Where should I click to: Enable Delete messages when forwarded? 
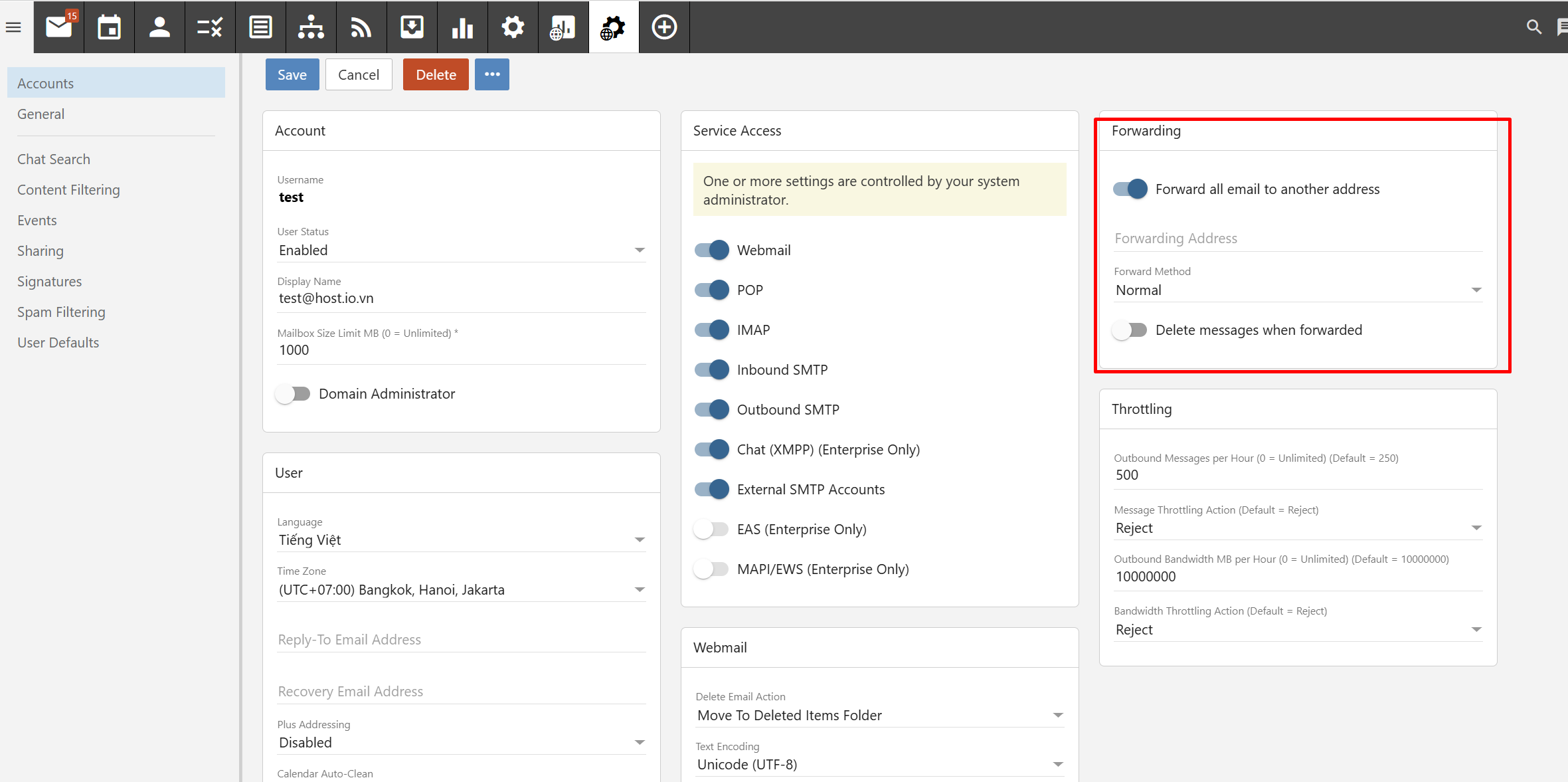tap(1130, 330)
